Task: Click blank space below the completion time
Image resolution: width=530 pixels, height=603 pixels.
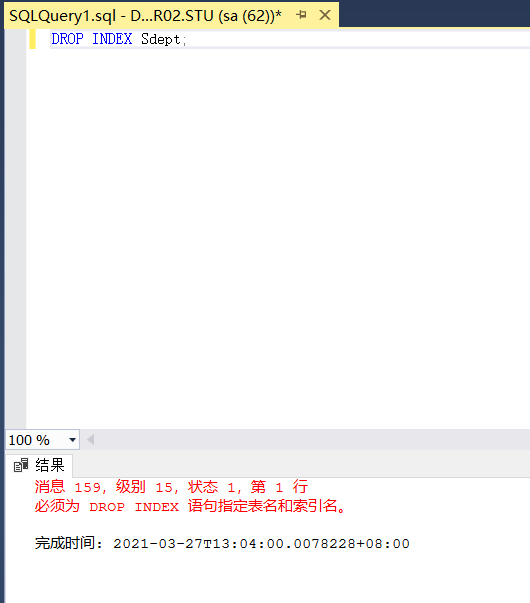Action: coord(267,577)
